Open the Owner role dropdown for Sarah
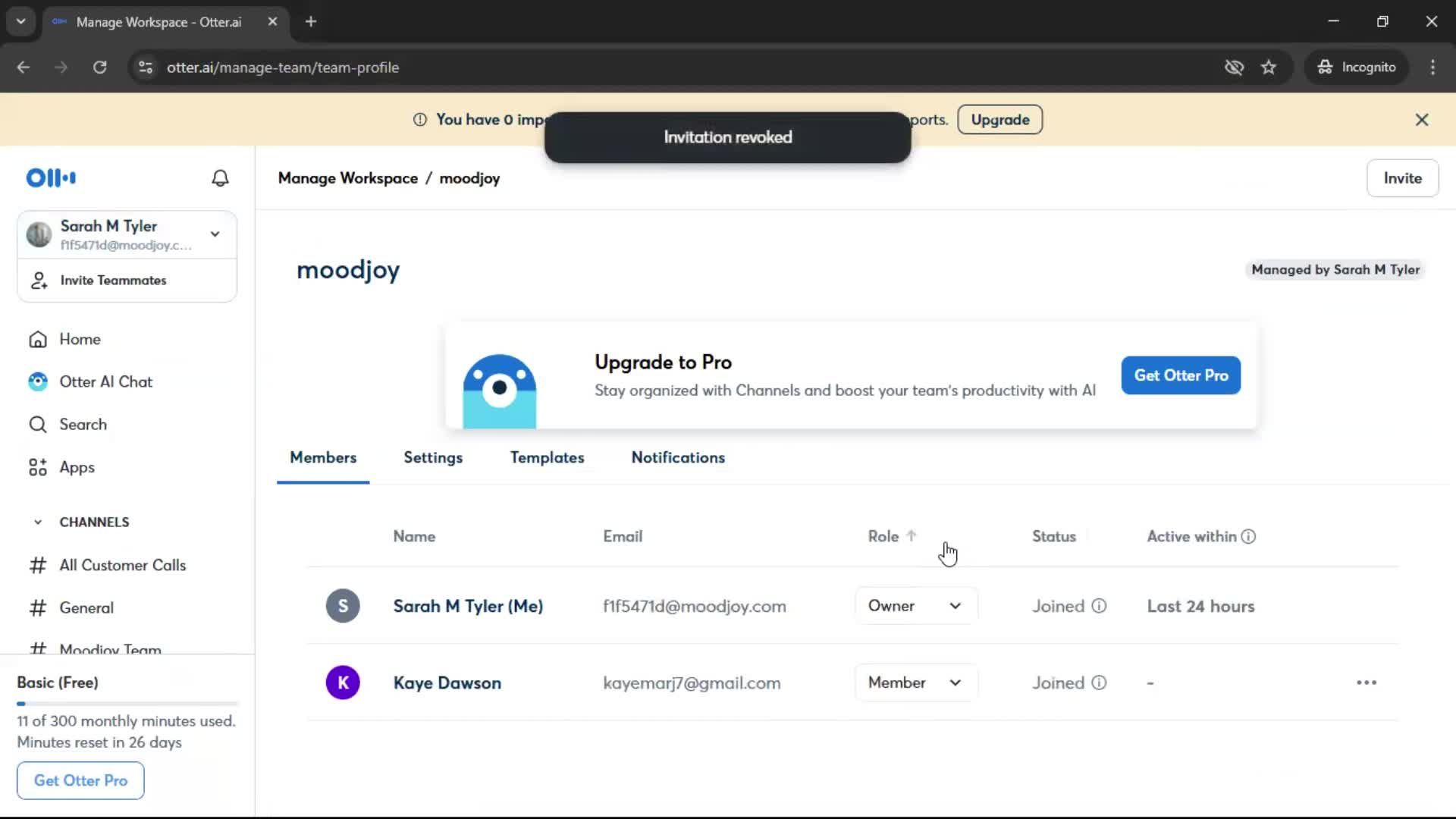The width and height of the screenshot is (1456, 819). click(916, 607)
